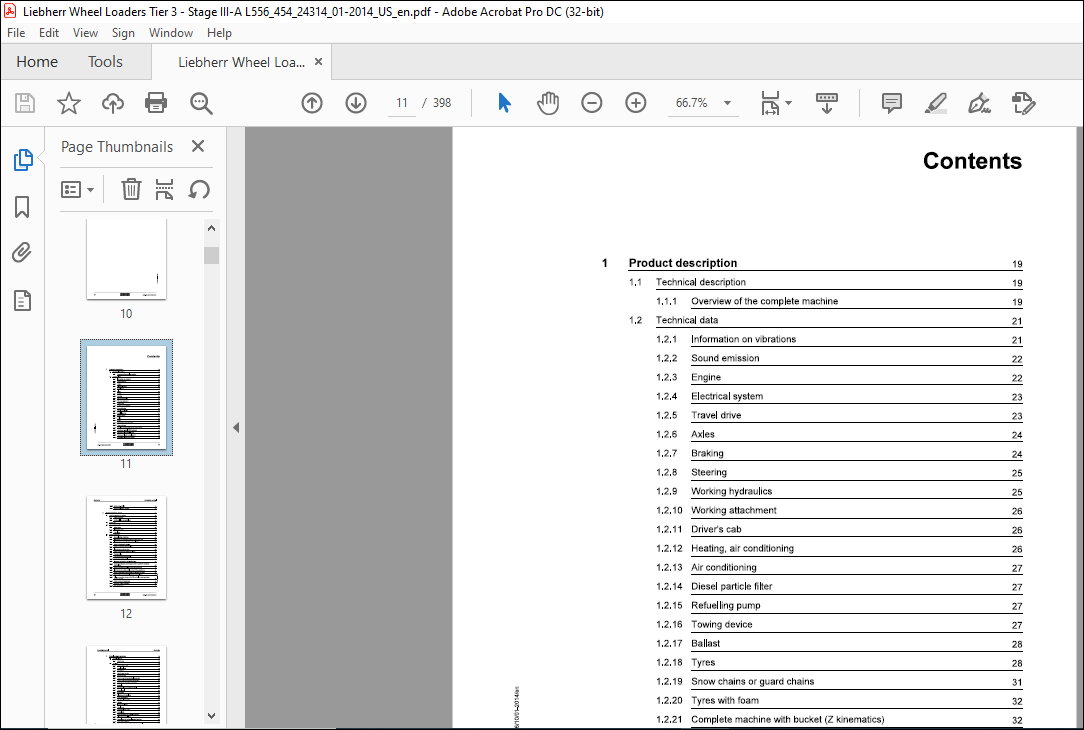
Task: Click 'Engine' contents entry
Action: click(706, 377)
